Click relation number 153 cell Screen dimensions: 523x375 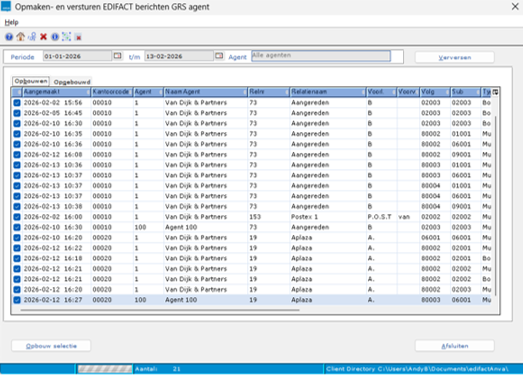point(255,217)
